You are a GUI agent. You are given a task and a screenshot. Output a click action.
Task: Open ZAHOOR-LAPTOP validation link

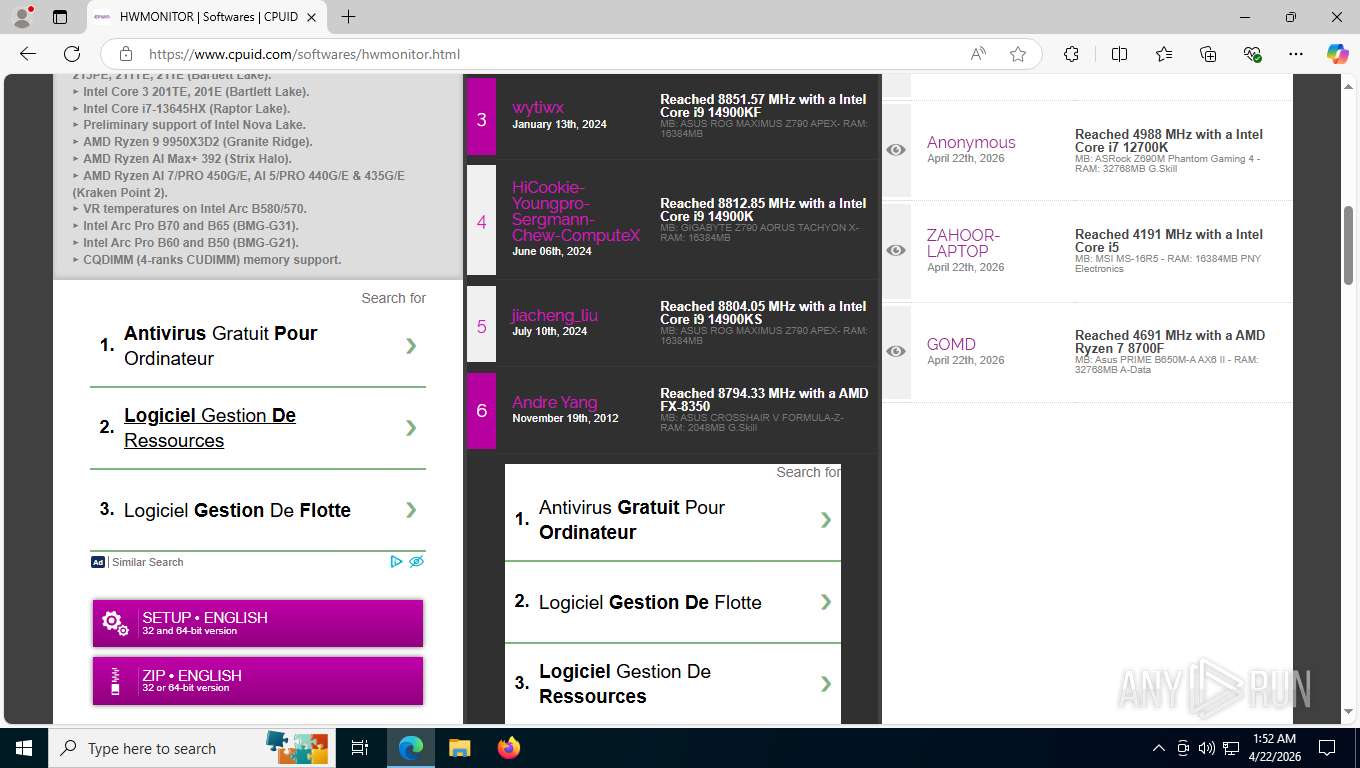[963, 243]
